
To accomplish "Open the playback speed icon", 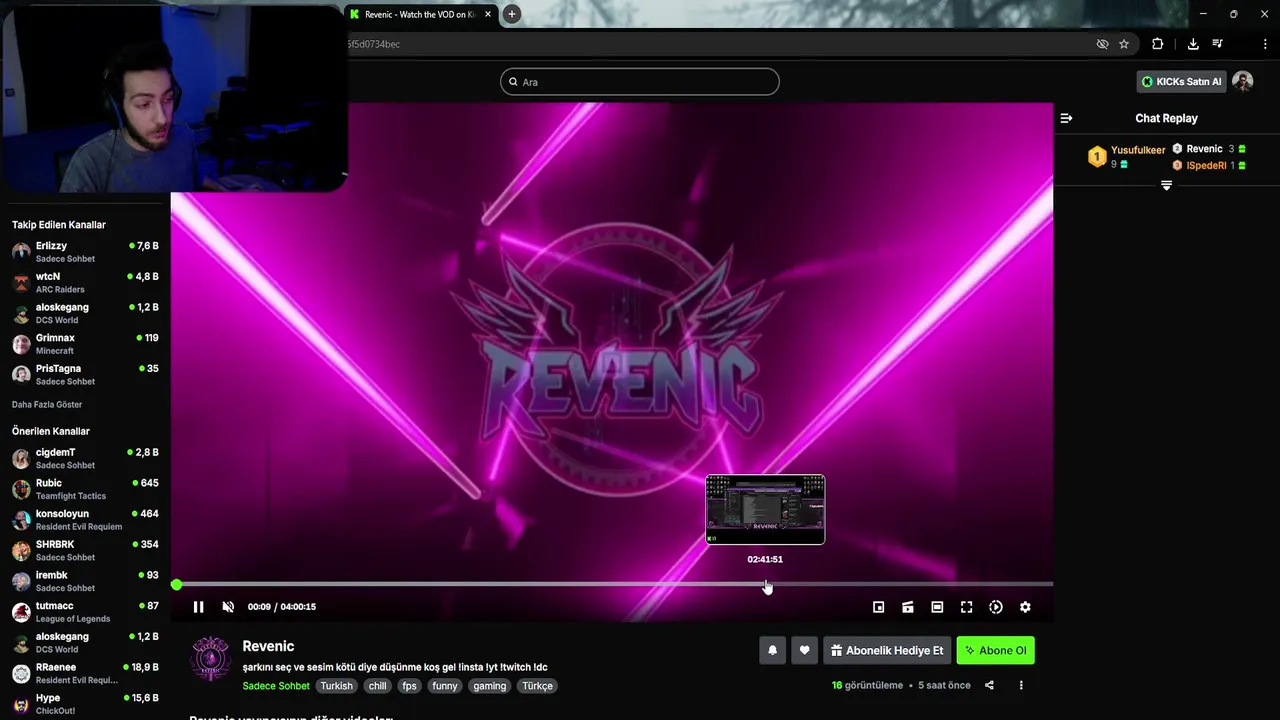I will coord(996,607).
